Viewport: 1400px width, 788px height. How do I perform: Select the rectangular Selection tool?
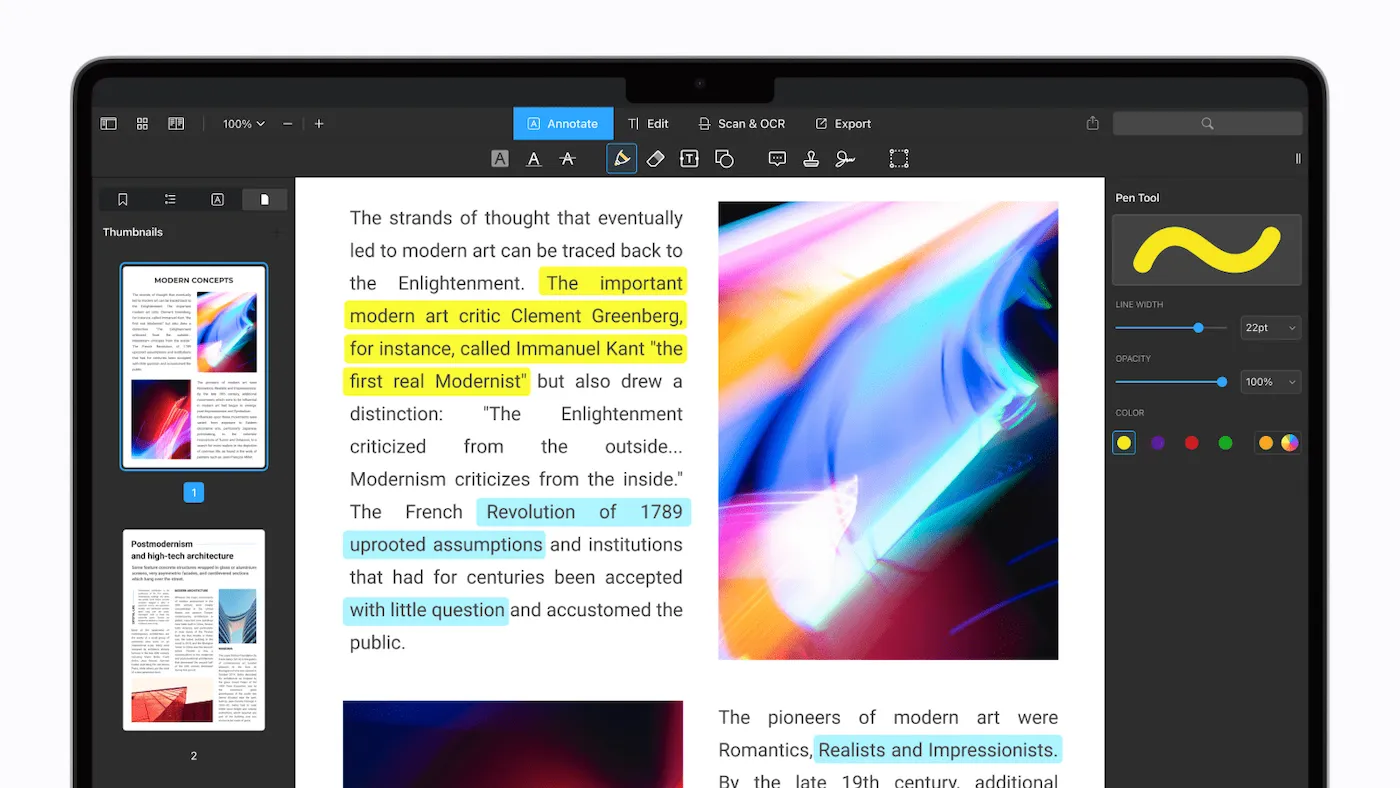pyautogui.click(x=898, y=158)
